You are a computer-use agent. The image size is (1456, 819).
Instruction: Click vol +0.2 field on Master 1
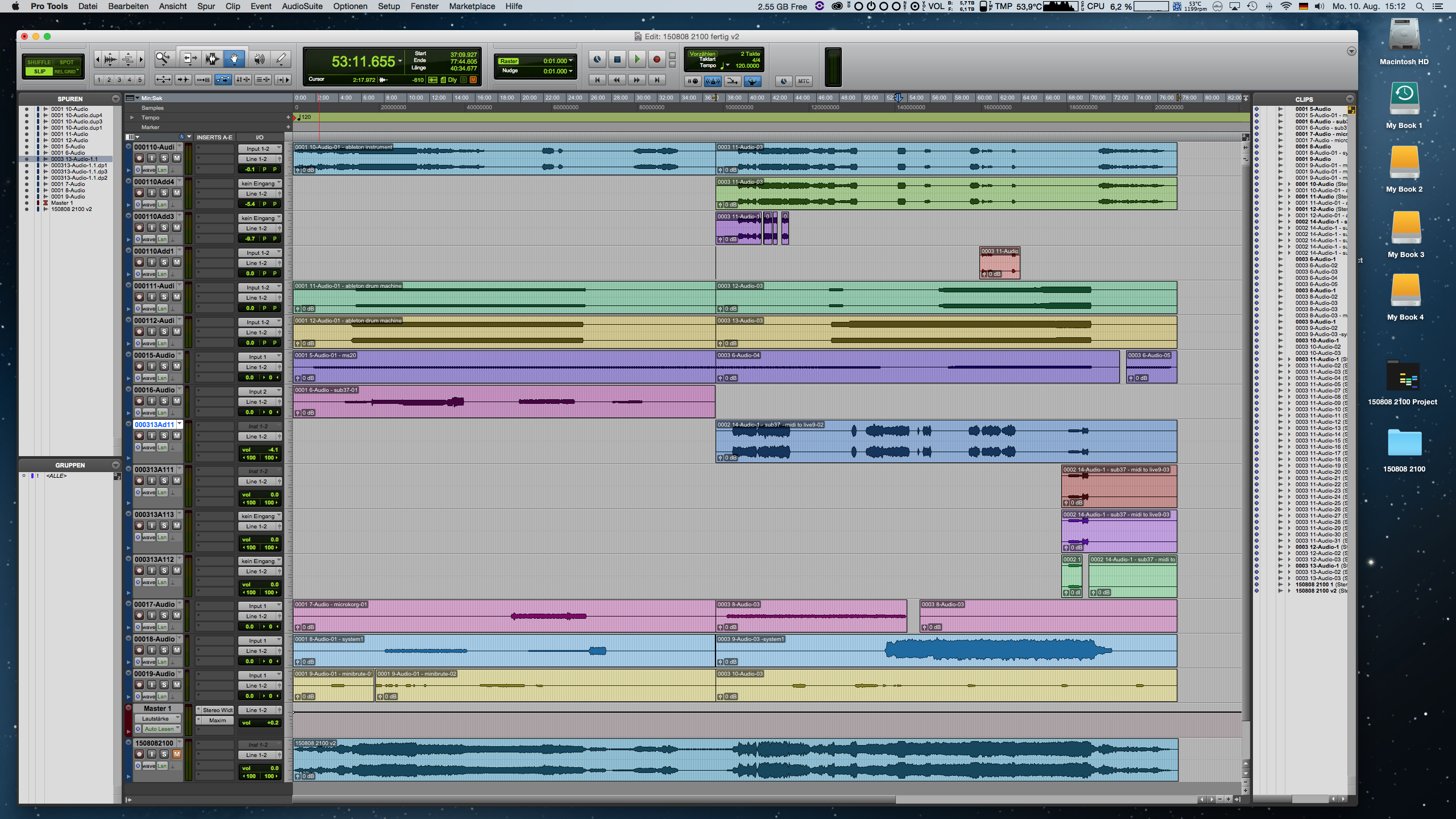pos(260,723)
